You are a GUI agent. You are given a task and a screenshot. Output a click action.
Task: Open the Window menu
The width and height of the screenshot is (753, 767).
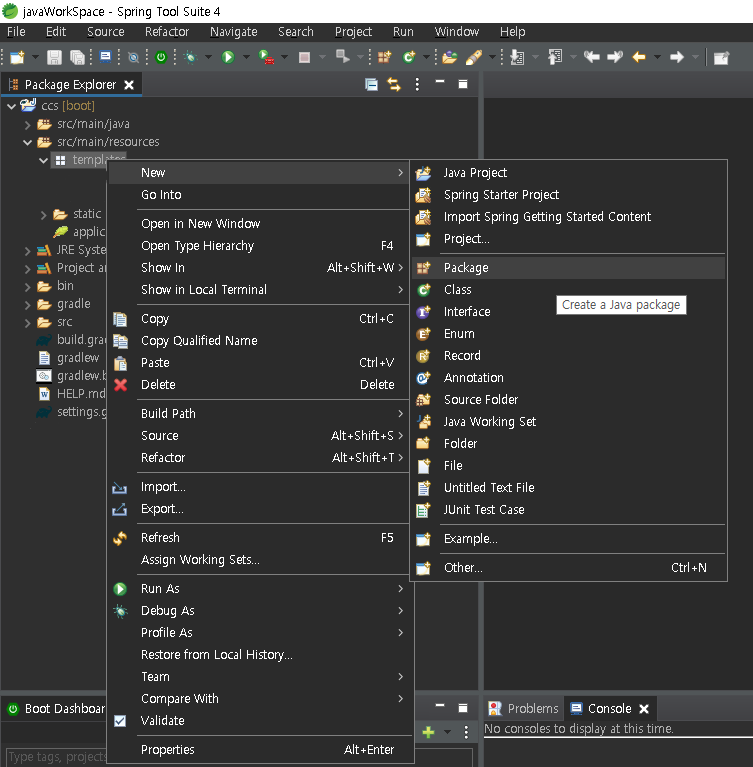pyautogui.click(x=456, y=32)
